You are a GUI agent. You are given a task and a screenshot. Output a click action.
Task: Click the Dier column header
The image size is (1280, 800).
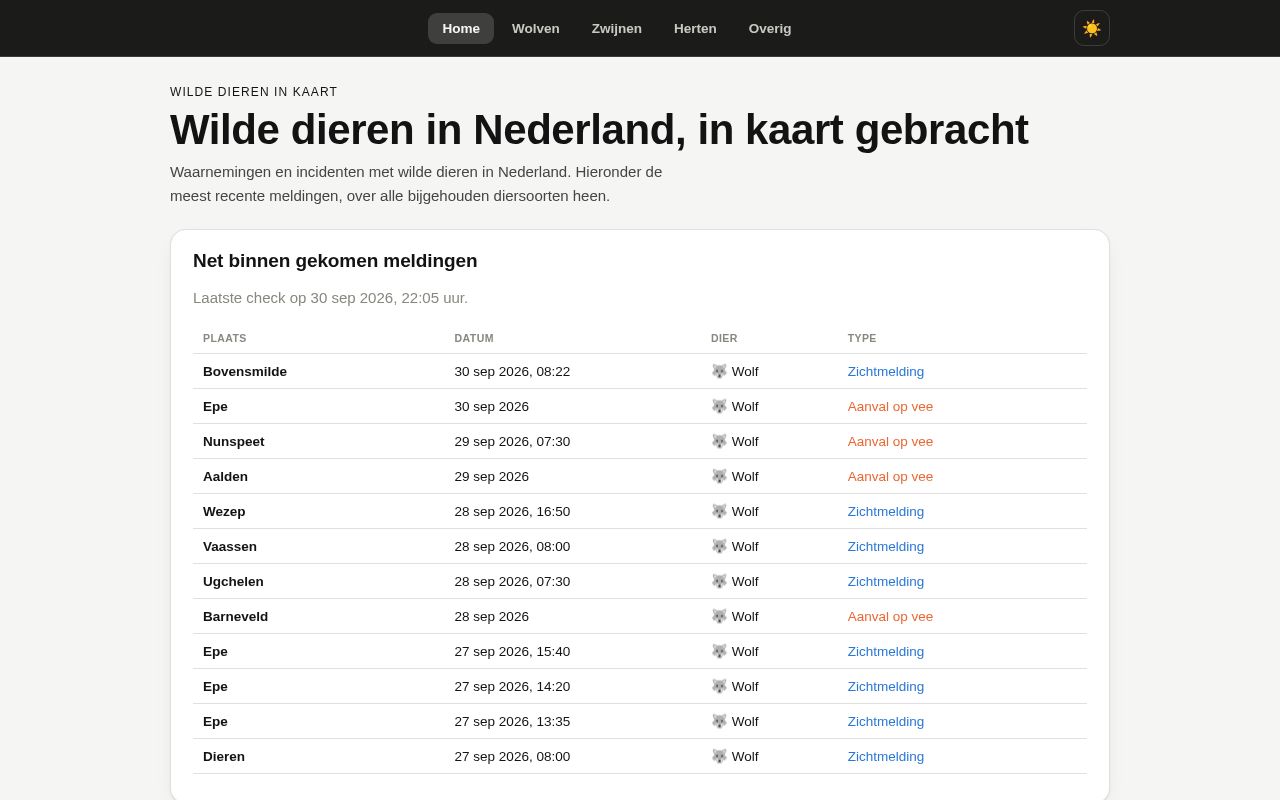click(x=724, y=338)
